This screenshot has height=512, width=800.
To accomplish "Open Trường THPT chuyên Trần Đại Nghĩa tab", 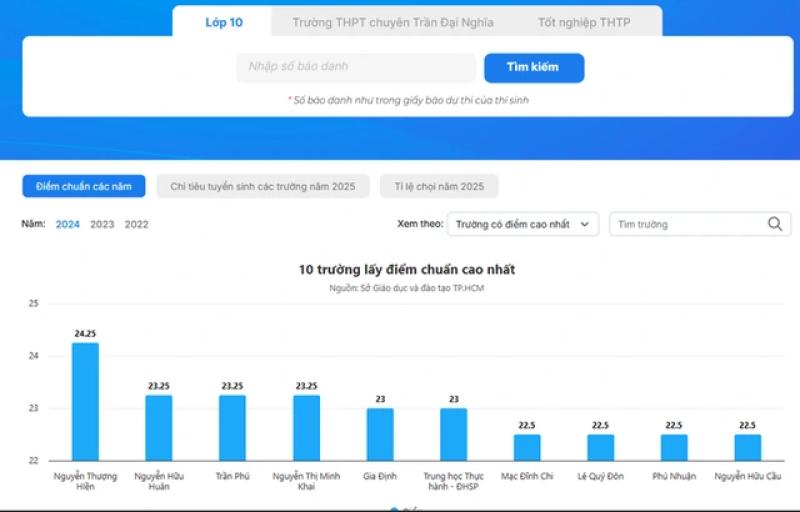I will (x=393, y=22).
